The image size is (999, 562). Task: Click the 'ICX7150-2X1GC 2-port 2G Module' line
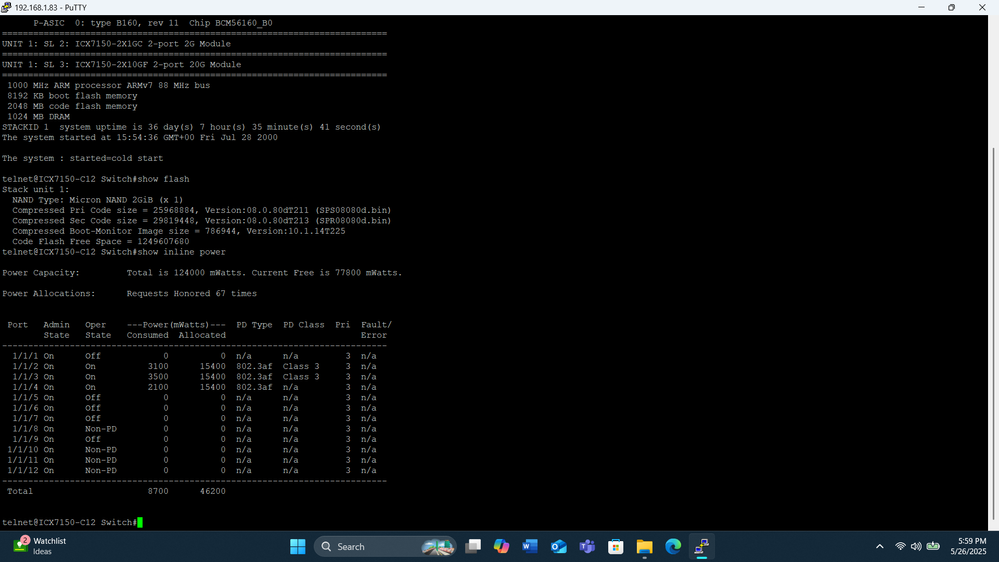[117, 44]
